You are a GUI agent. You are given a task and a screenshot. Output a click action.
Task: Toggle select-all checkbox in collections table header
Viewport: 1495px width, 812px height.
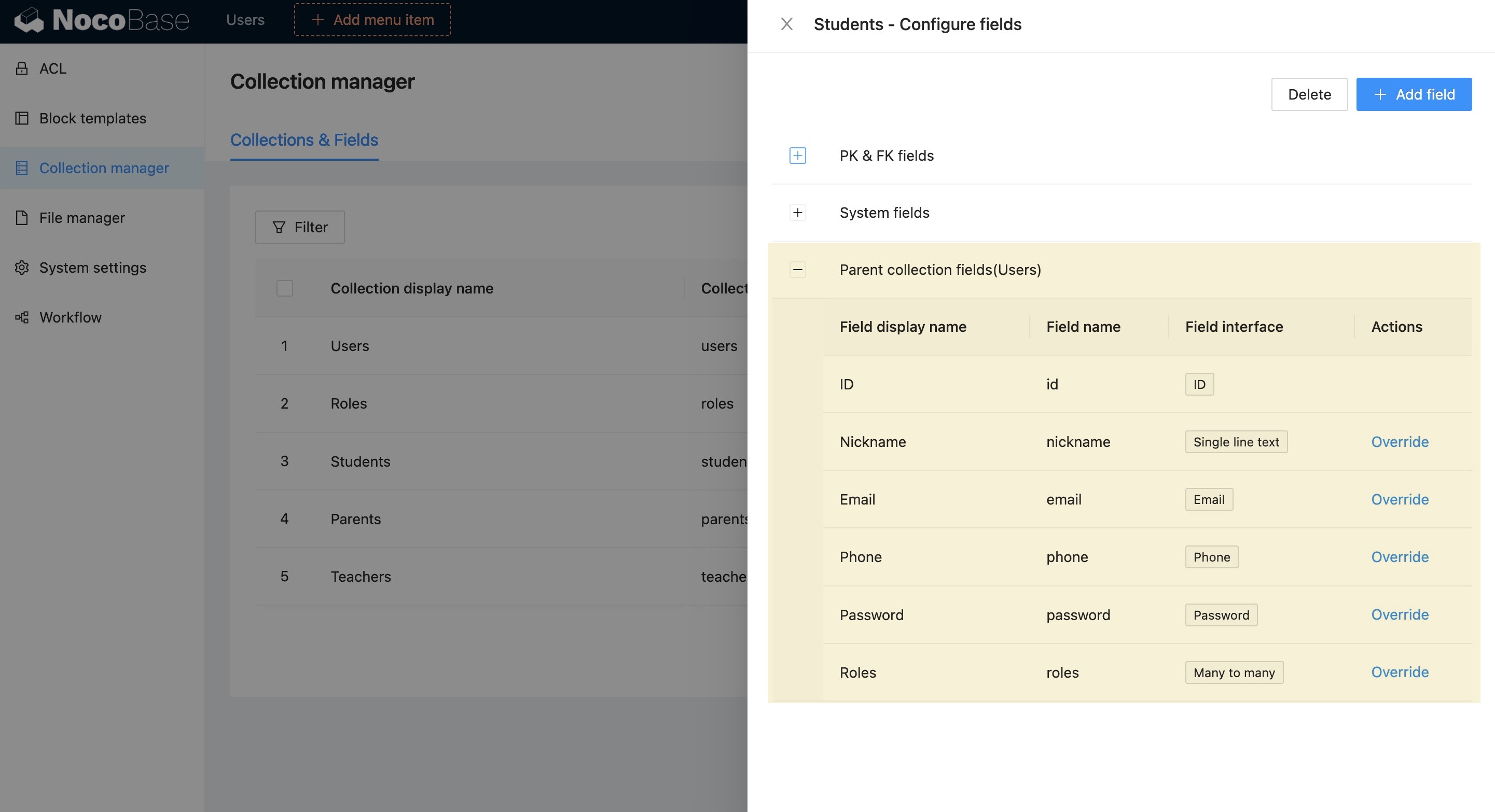coord(284,288)
